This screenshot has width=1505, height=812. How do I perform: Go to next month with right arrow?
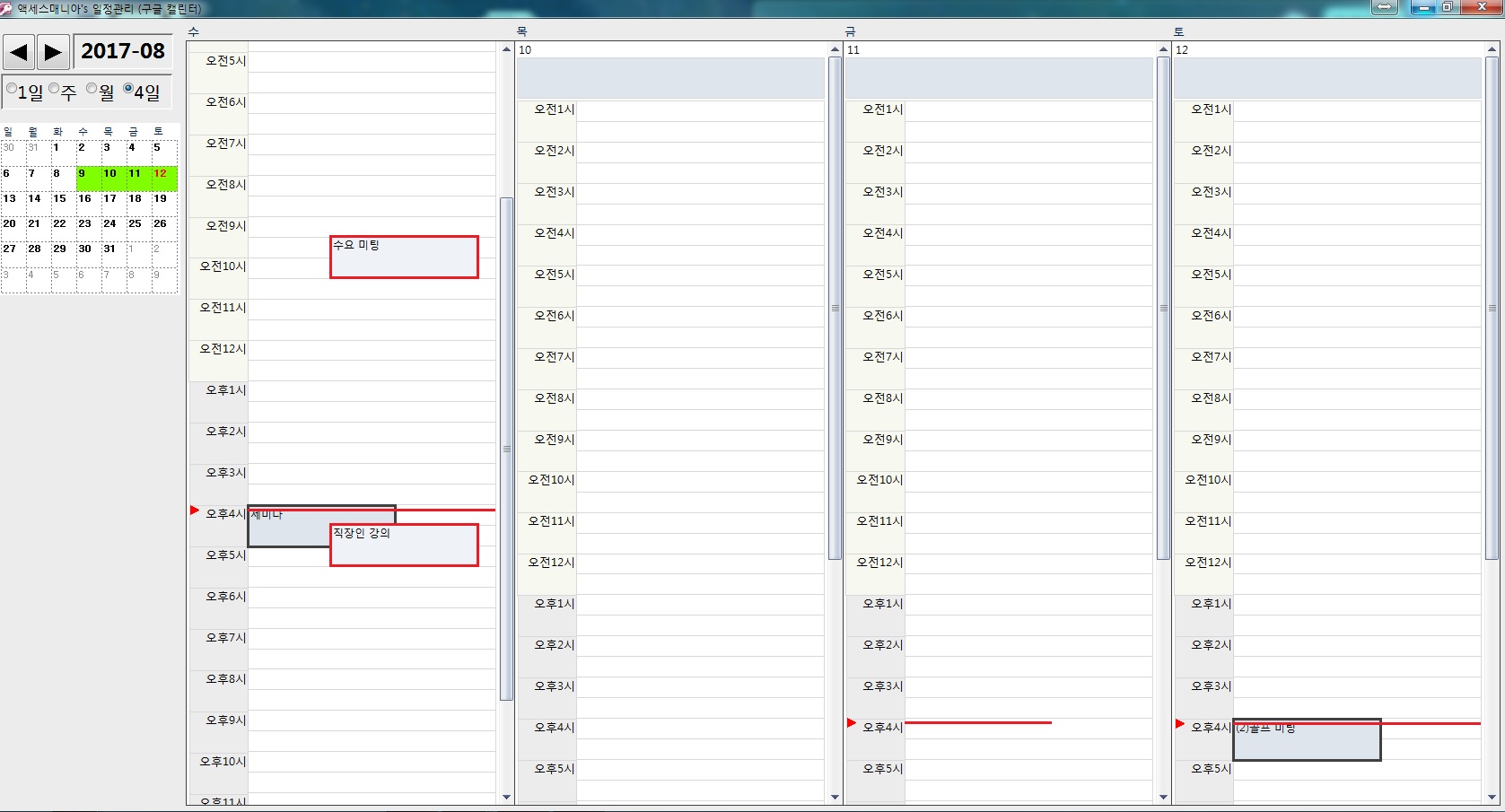click(x=53, y=52)
